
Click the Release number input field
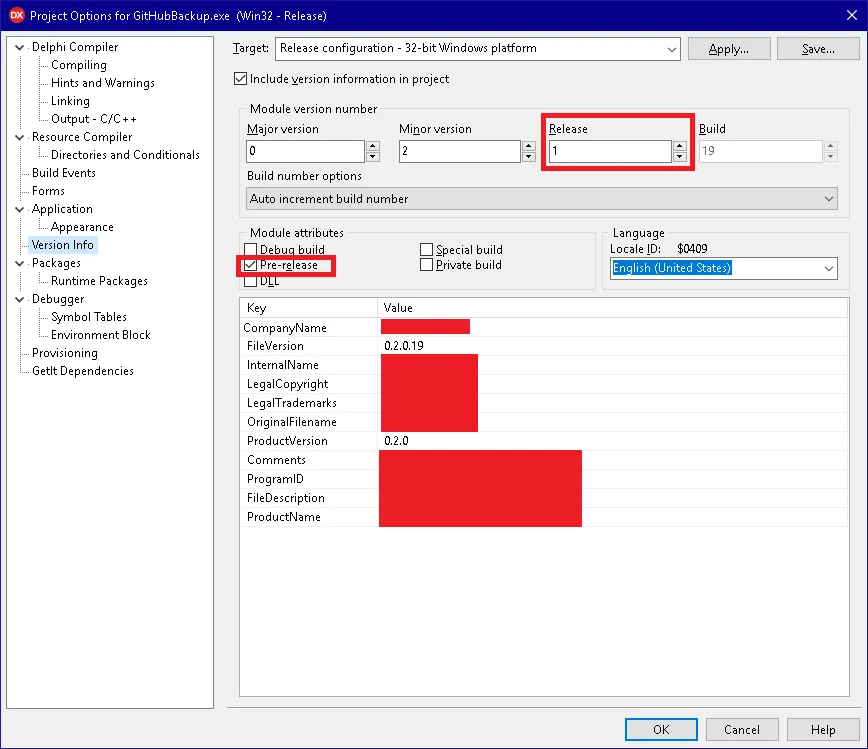pos(610,151)
